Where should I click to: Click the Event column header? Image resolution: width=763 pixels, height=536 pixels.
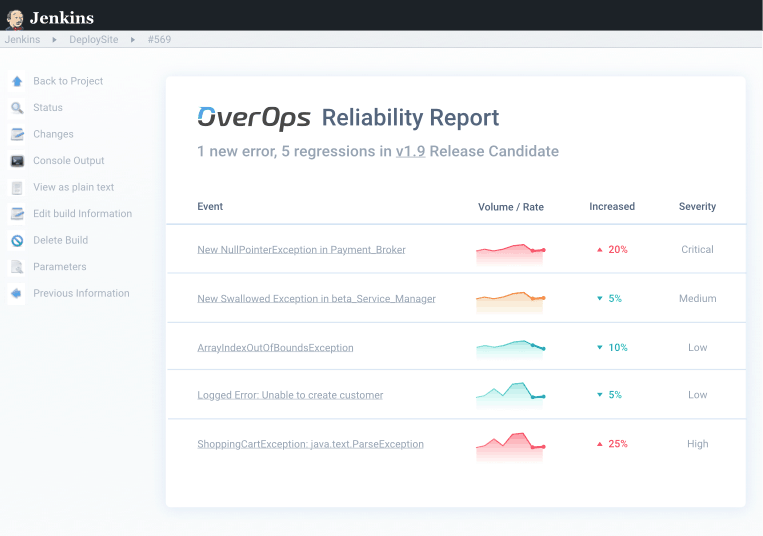210,206
